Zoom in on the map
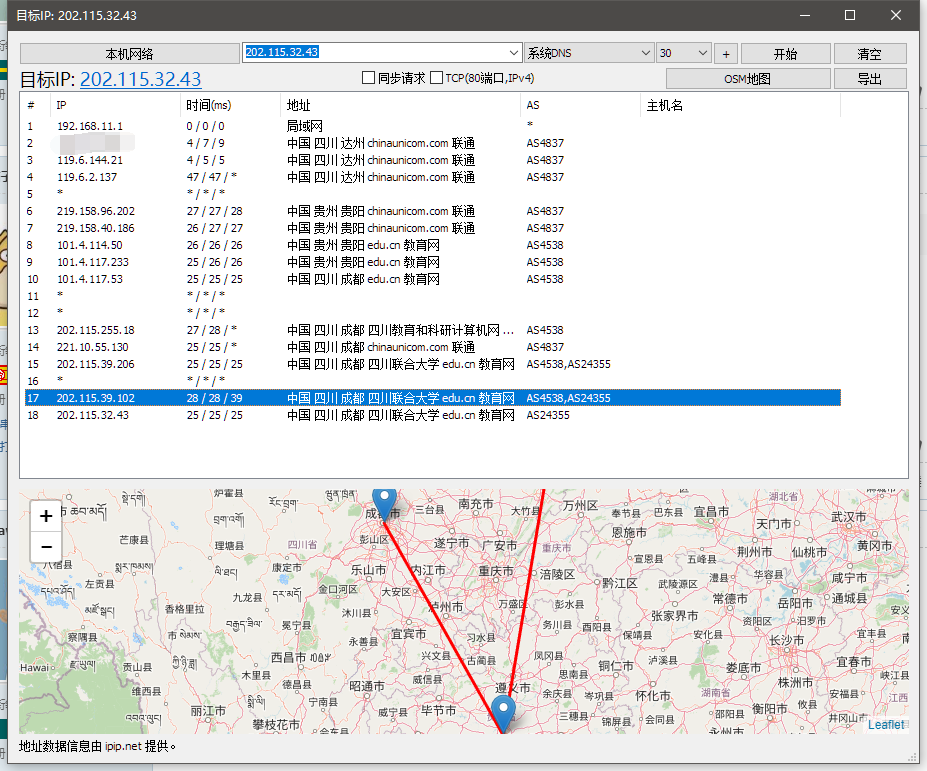This screenshot has width=927, height=771. click(x=46, y=516)
